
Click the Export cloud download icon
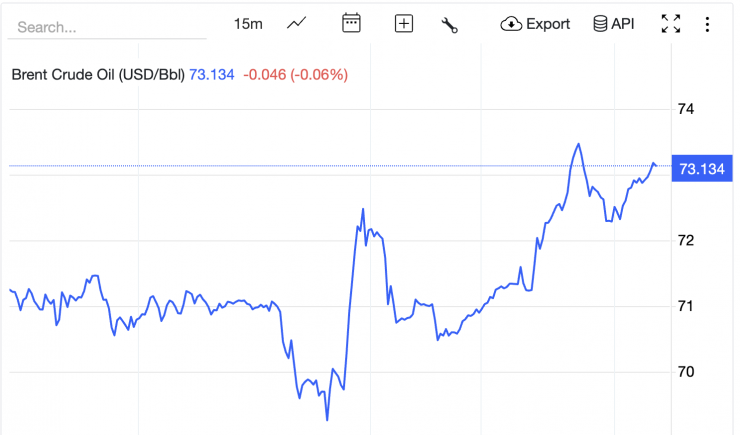point(511,24)
